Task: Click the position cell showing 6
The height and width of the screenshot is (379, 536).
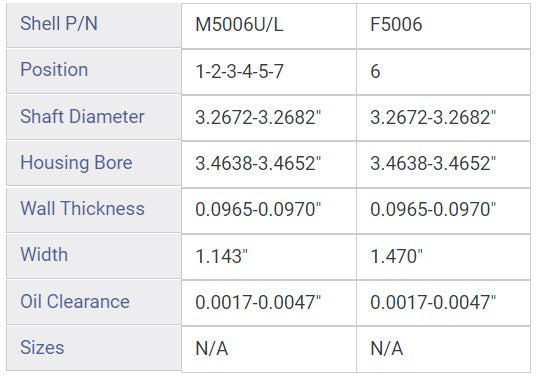Action: pyautogui.click(x=443, y=72)
